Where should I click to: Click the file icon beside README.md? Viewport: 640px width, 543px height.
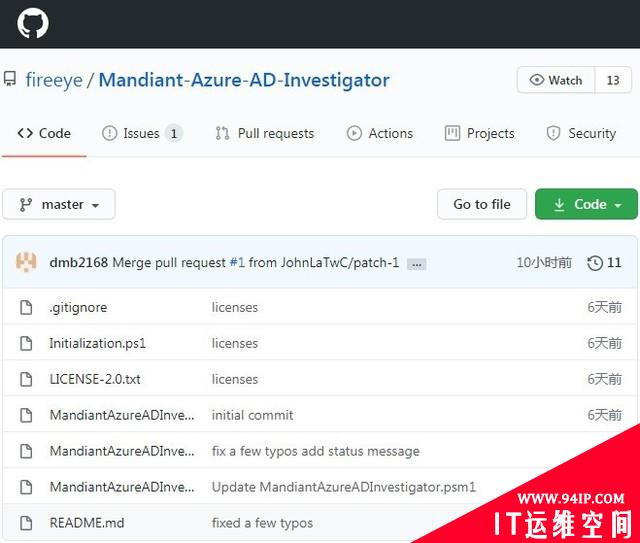pos(26,523)
